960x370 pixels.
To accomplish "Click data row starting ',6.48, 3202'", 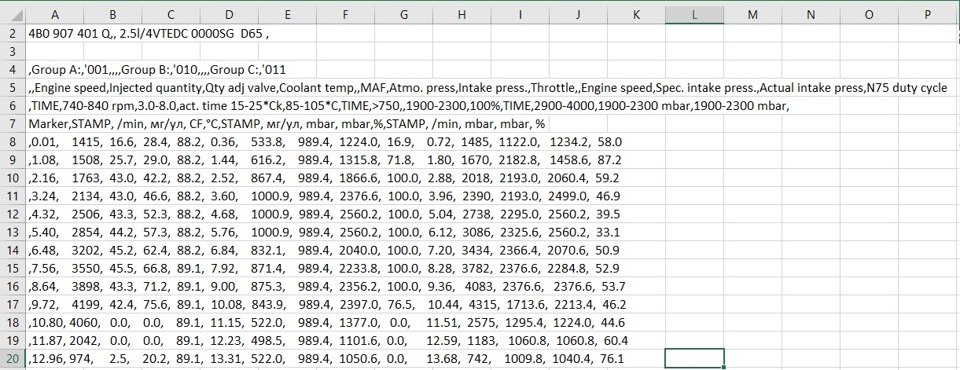I will (324, 250).
